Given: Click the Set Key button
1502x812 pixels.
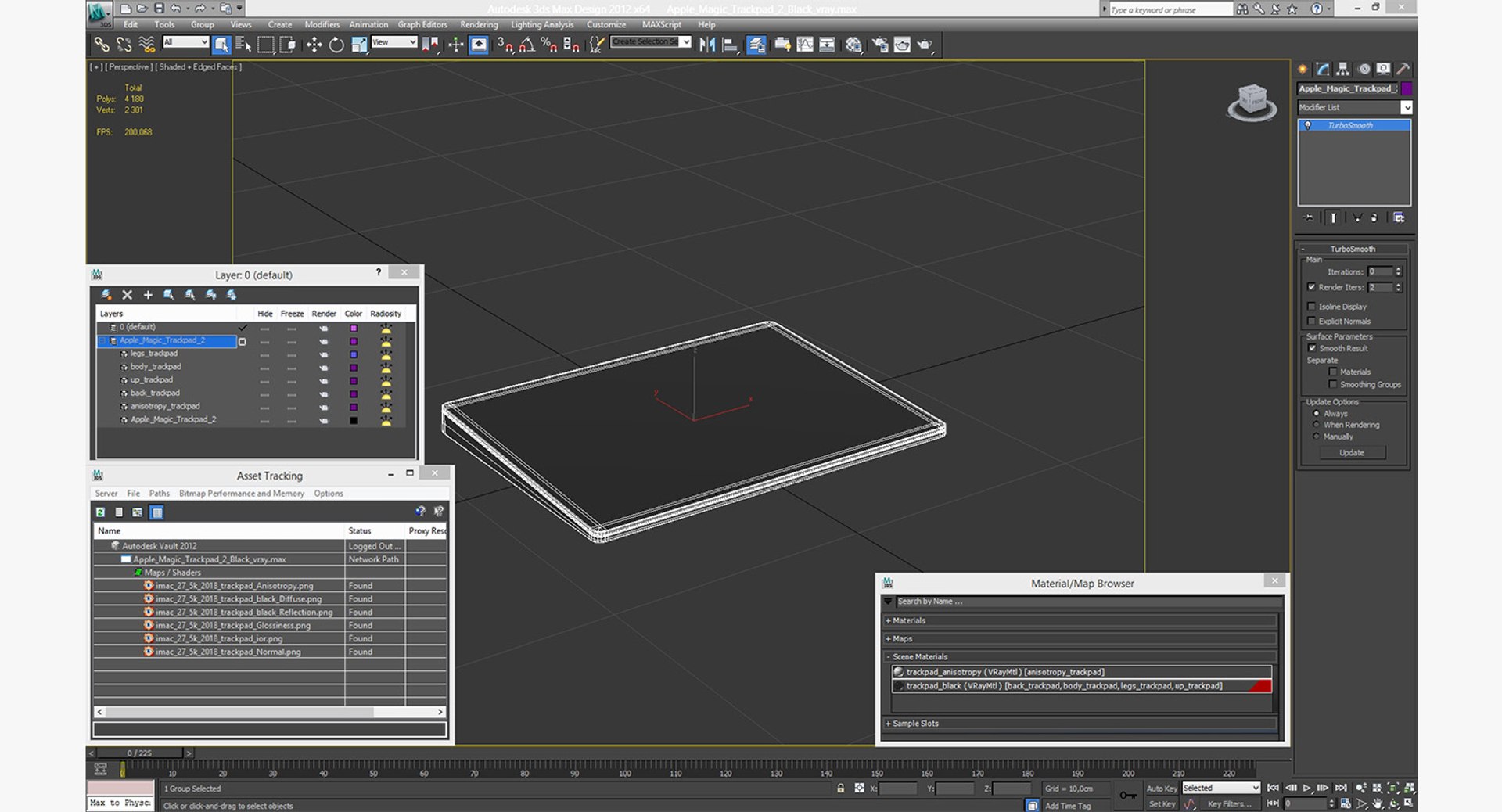Looking at the screenshot, I should (x=1162, y=803).
